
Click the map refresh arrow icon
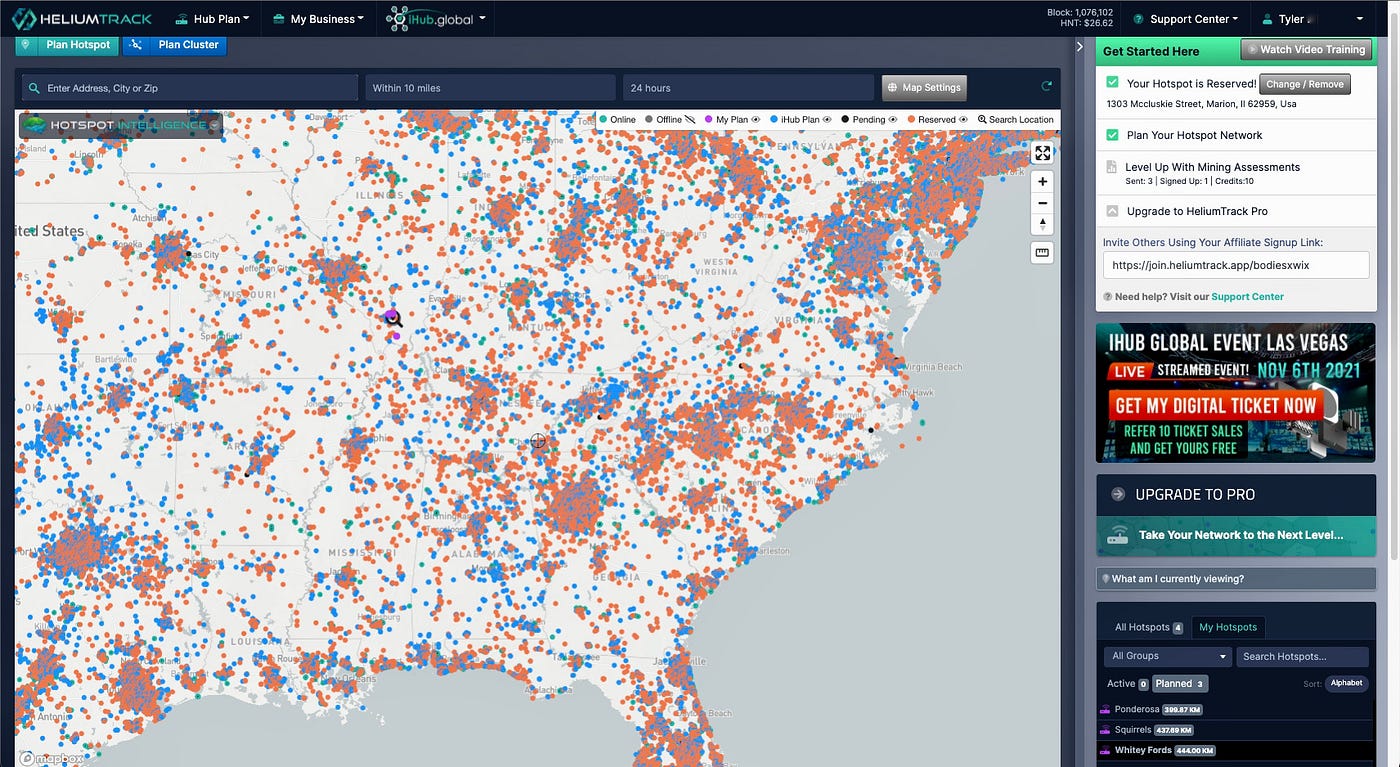[1046, 87]
